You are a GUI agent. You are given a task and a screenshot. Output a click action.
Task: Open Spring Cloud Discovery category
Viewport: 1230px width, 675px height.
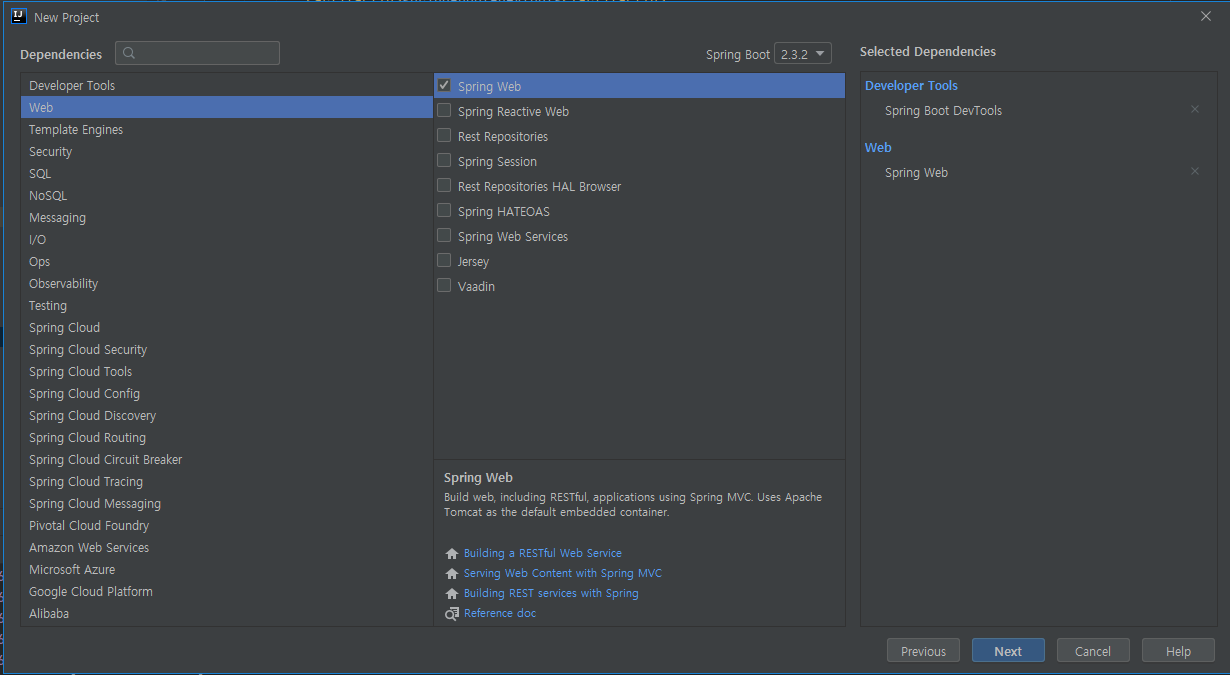(x=226, y=415)
